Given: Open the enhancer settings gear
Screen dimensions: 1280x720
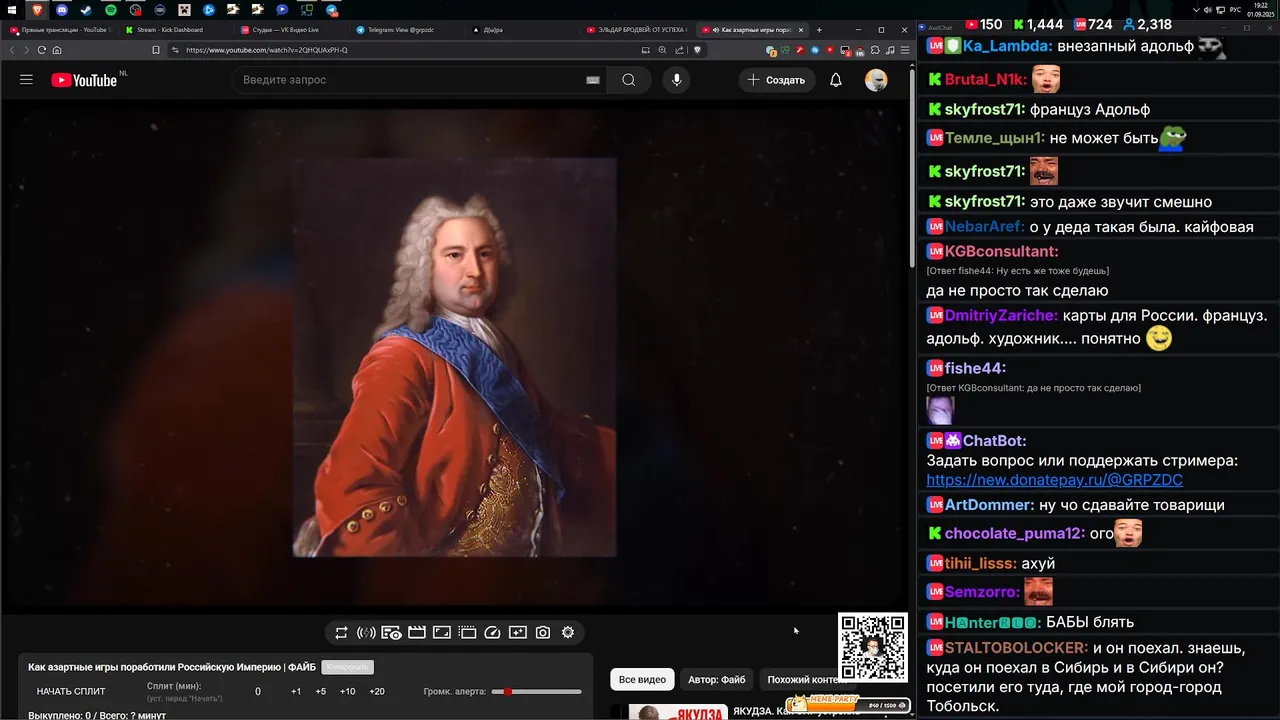Looking at the screenshot, I should pos(568,632).
